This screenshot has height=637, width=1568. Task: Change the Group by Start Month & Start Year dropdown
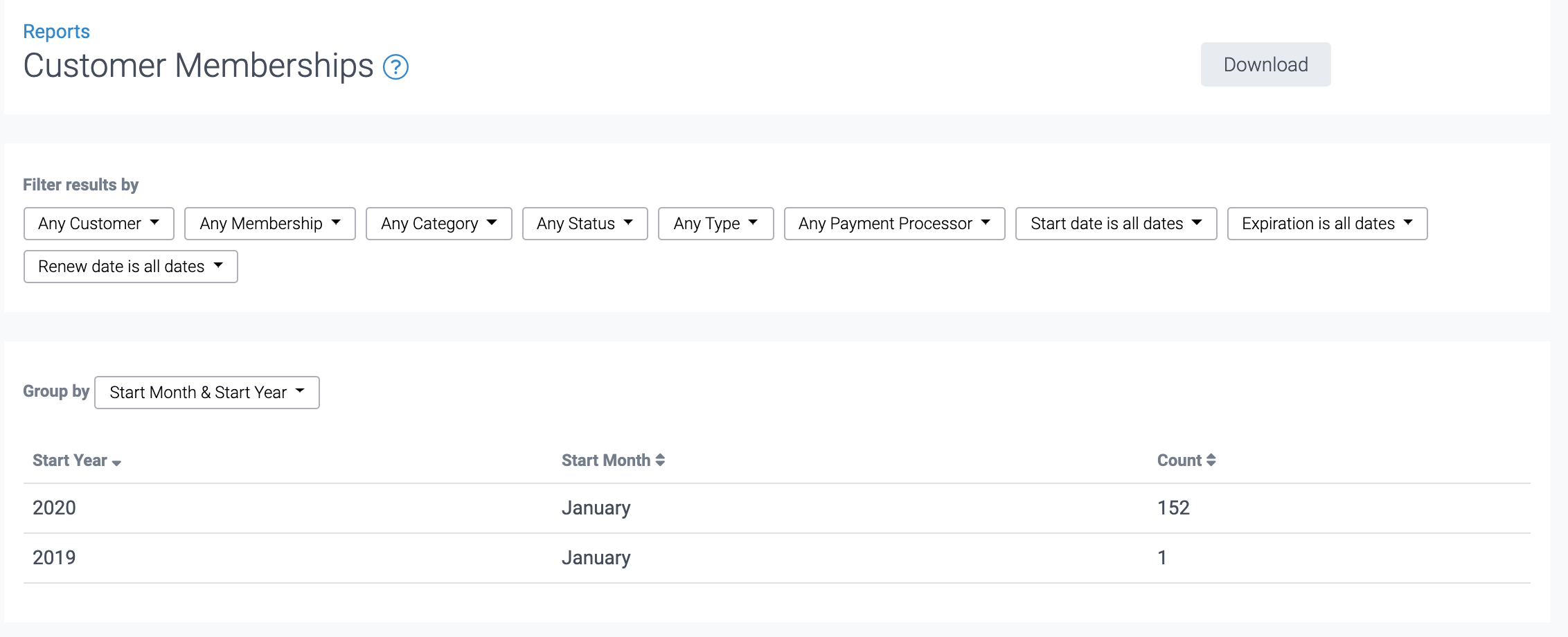click(x=206, y=393)
